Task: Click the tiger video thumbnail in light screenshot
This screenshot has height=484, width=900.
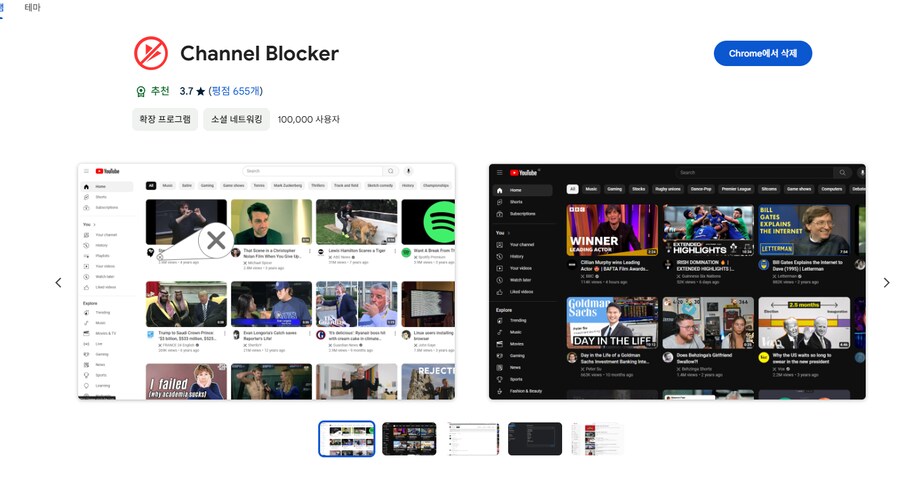Action: (x=356, y=222)
